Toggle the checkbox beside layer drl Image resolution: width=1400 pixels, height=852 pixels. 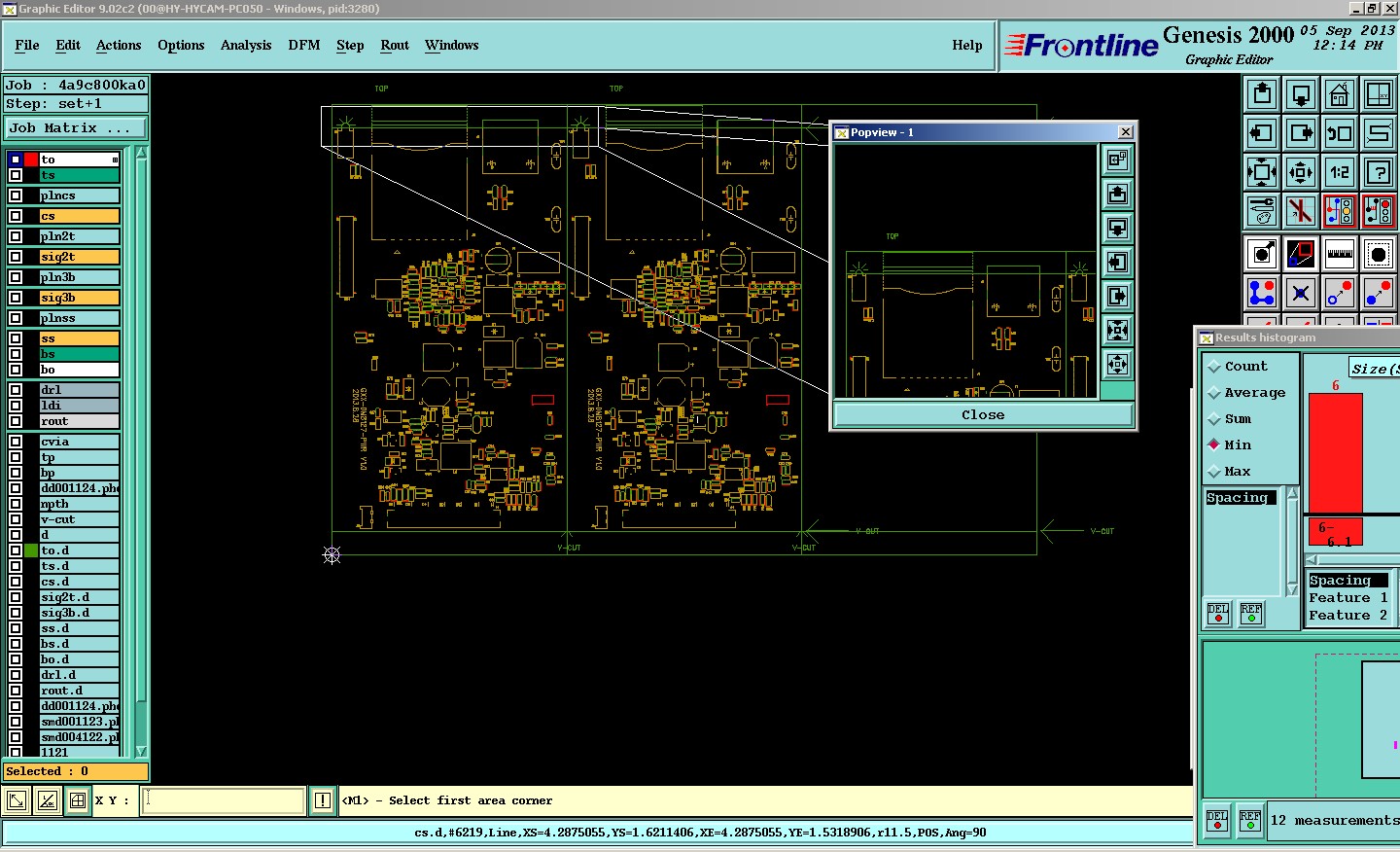(x=16, y=390)
